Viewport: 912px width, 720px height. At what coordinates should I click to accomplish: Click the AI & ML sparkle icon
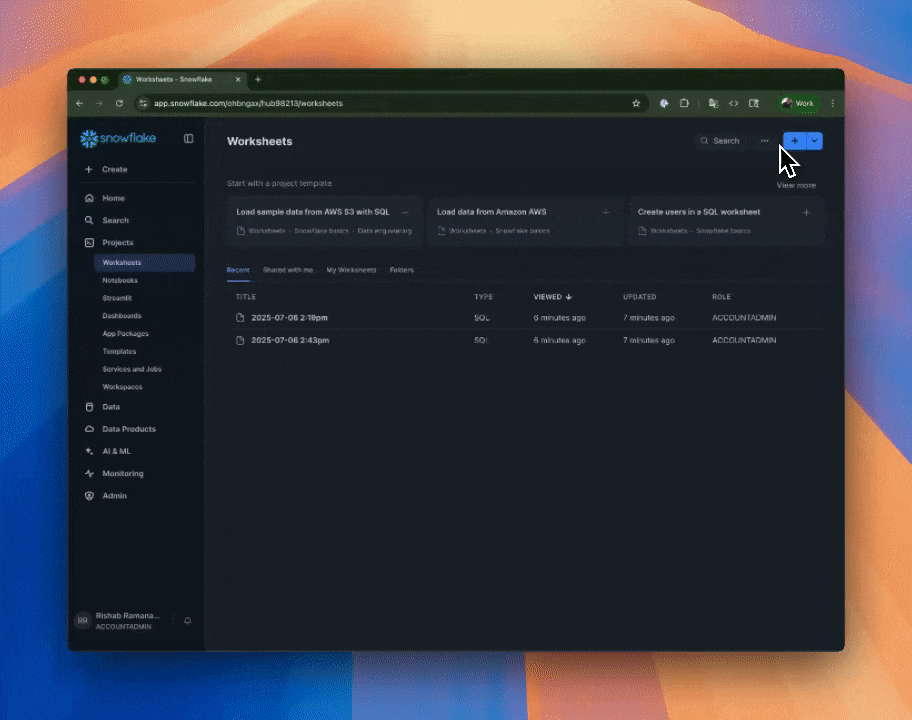(90, 451)
